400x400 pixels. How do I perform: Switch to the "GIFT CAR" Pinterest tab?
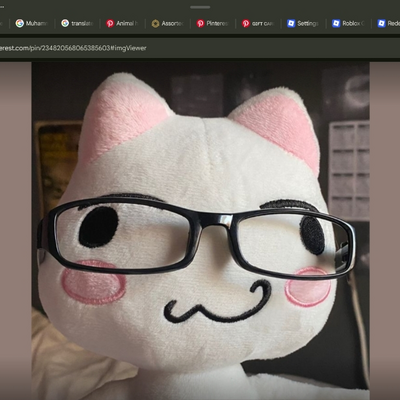coord(258,23)
